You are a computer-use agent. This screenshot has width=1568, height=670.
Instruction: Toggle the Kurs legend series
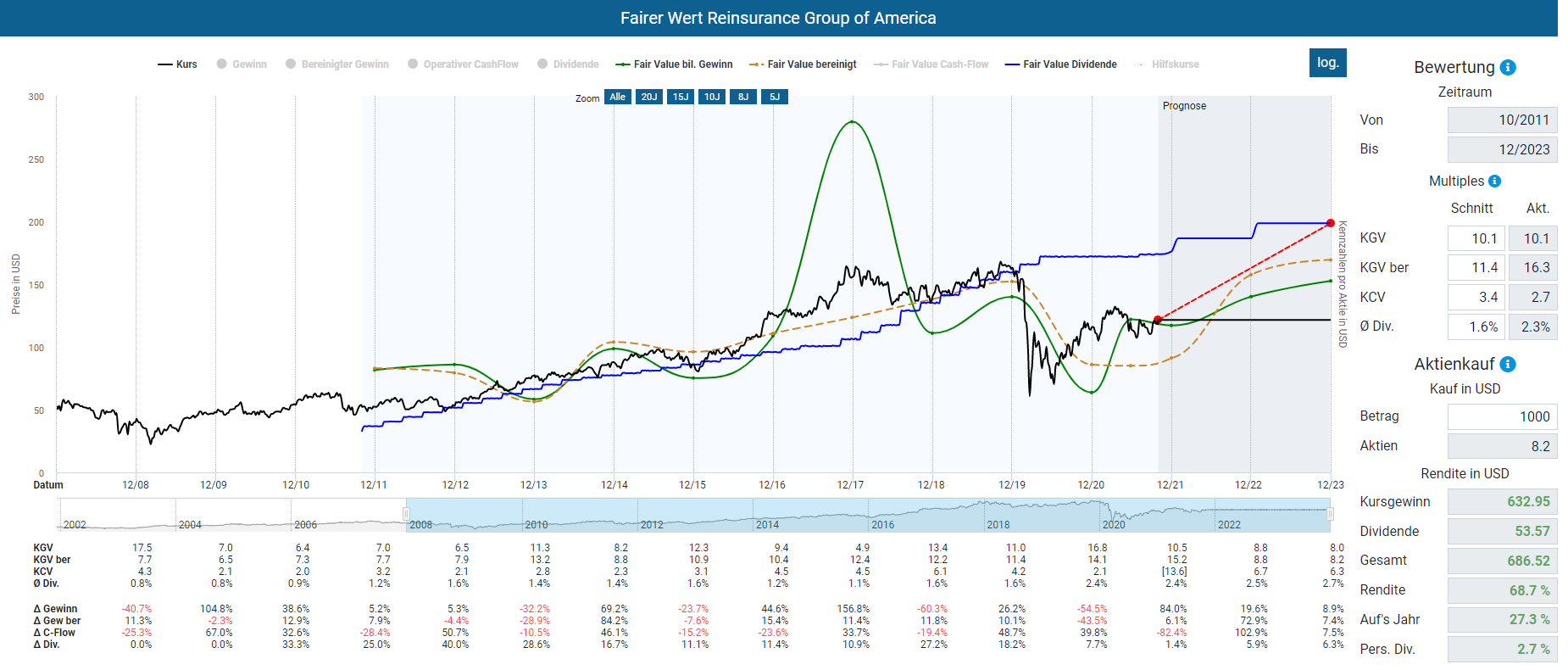[178, 64]
